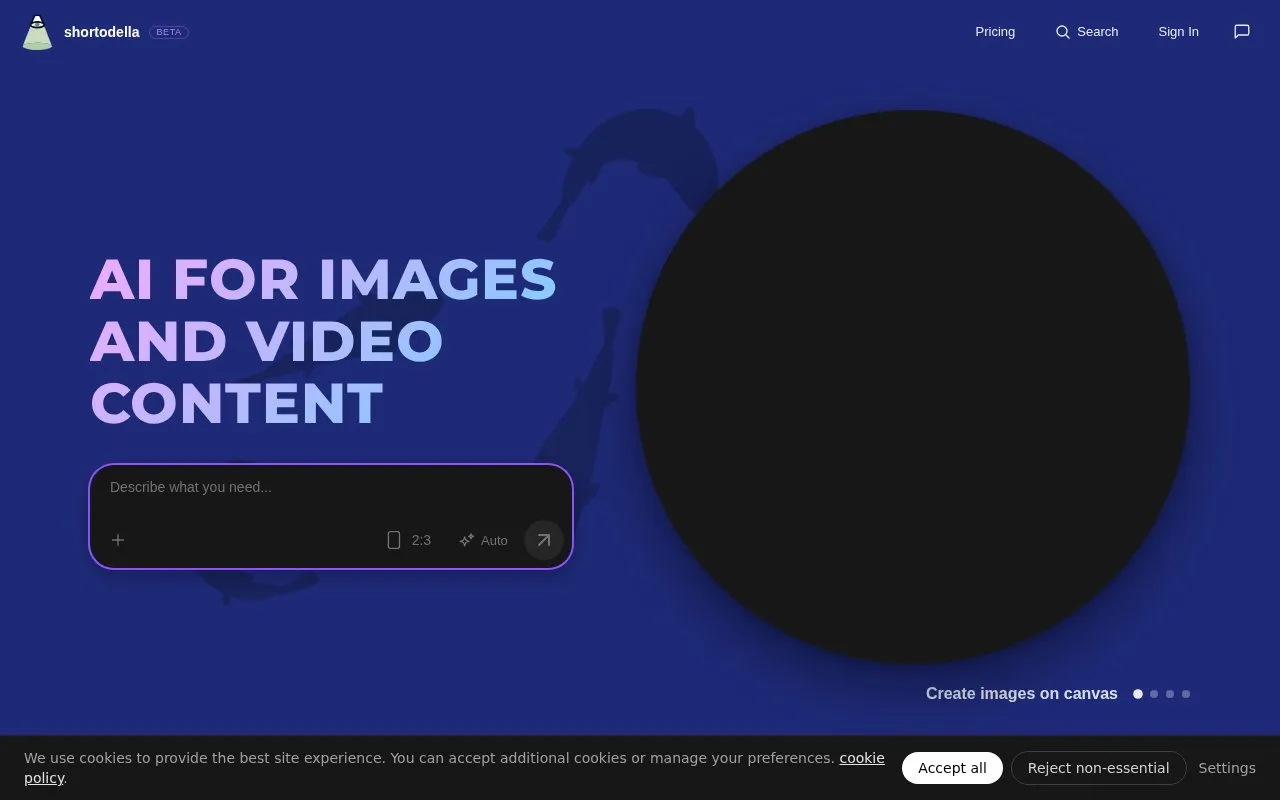This screenshot has height=800, width=1280.
Task: Click the plus attachment icon
Action: (x=118, y=540)
